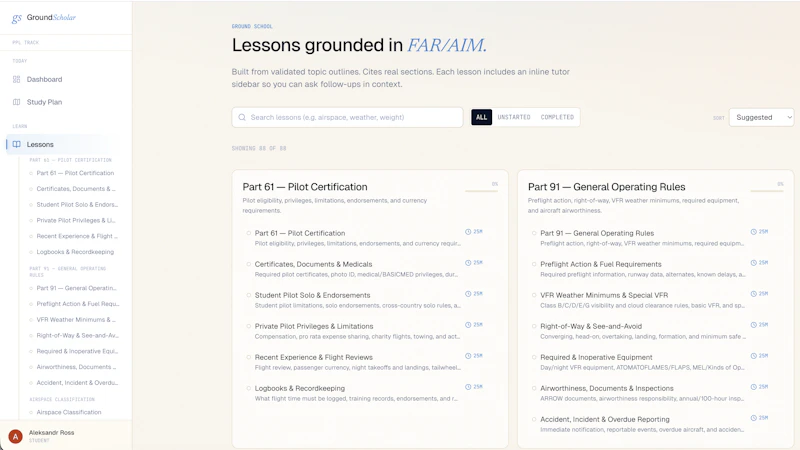Open sidebar item Required & Inoperative Equi...

tap(77, 351)
